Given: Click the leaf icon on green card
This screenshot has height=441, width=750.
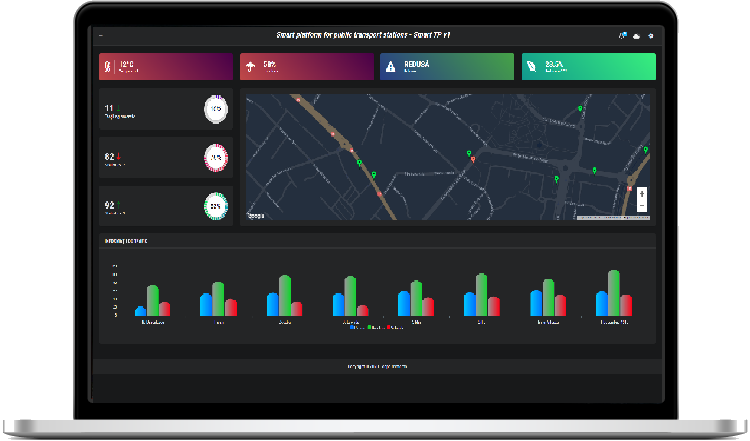Looking at the screenshot, I should (x=532, y=67).
